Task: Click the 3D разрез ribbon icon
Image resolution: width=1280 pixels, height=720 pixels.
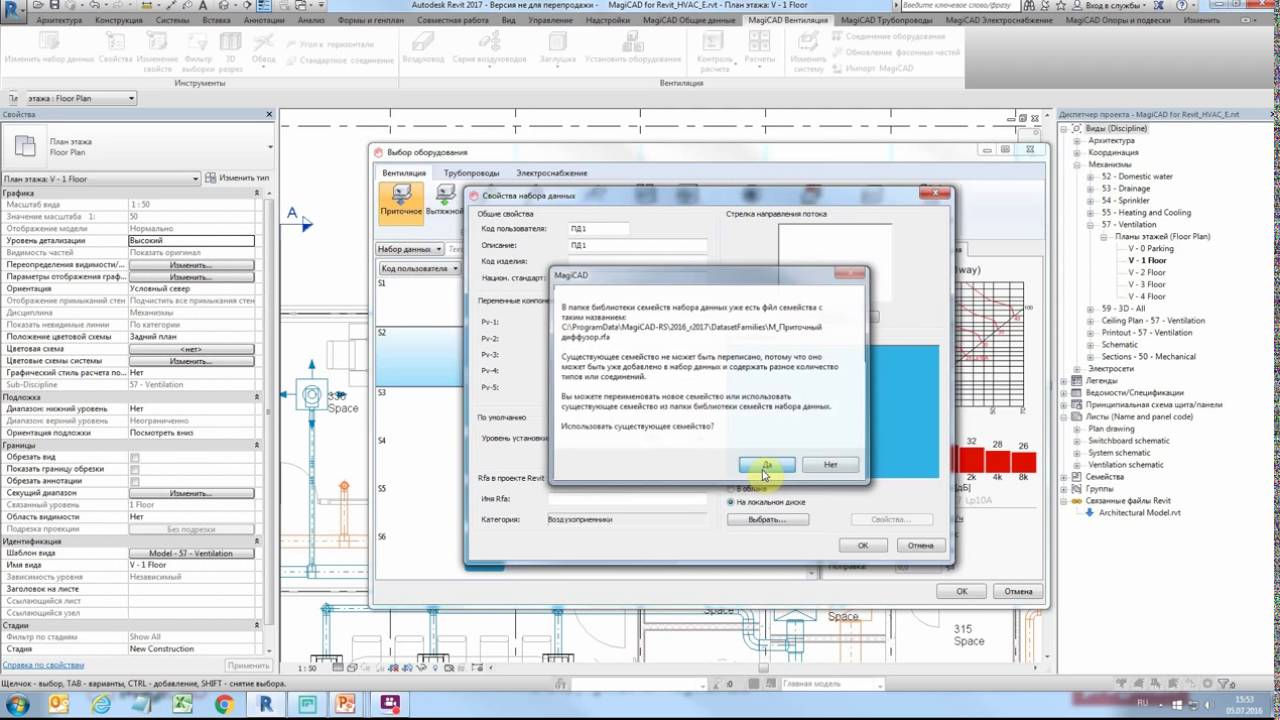Action: pos(231,52)
